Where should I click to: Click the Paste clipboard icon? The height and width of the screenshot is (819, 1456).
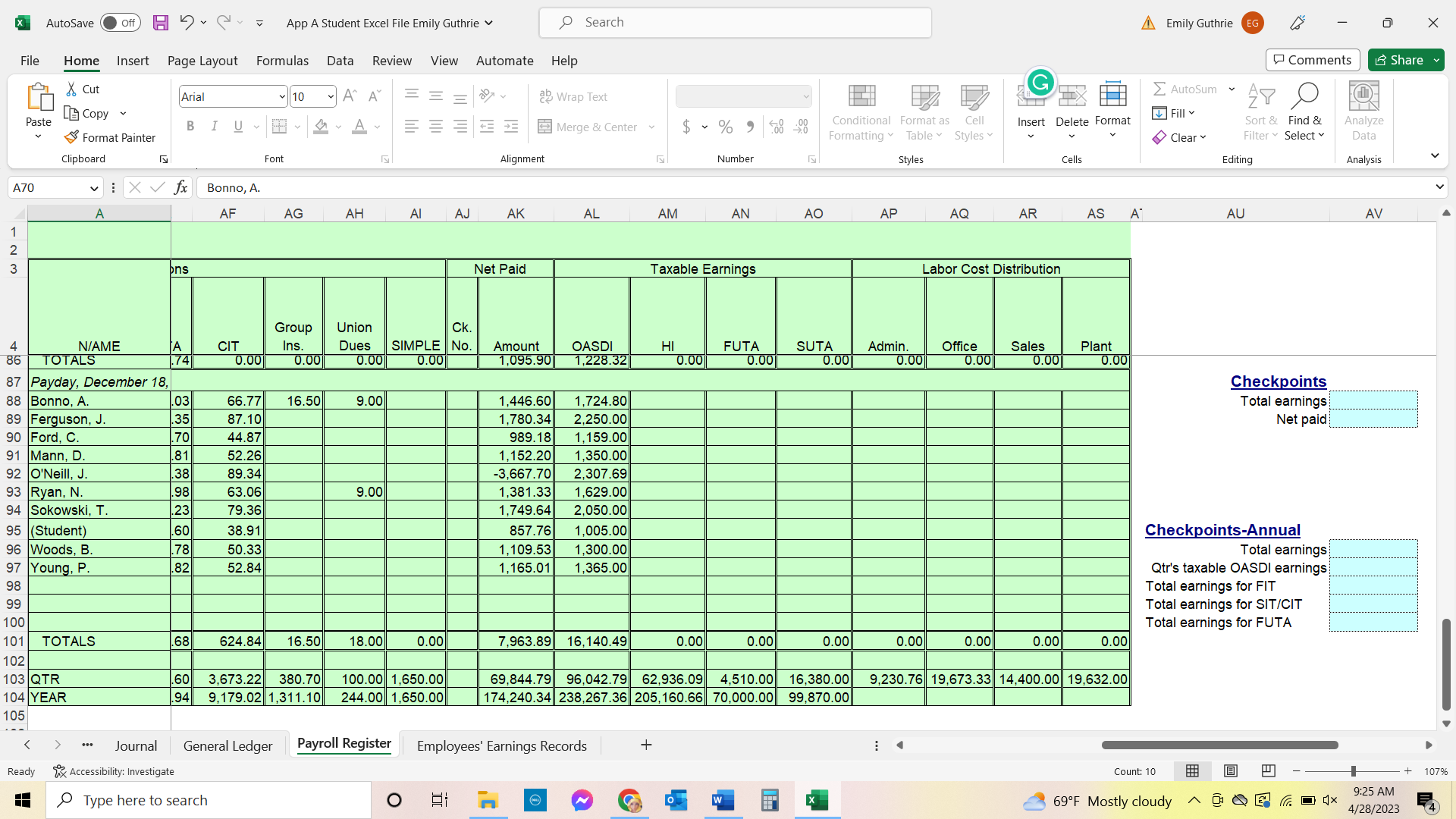click(39, 99)
